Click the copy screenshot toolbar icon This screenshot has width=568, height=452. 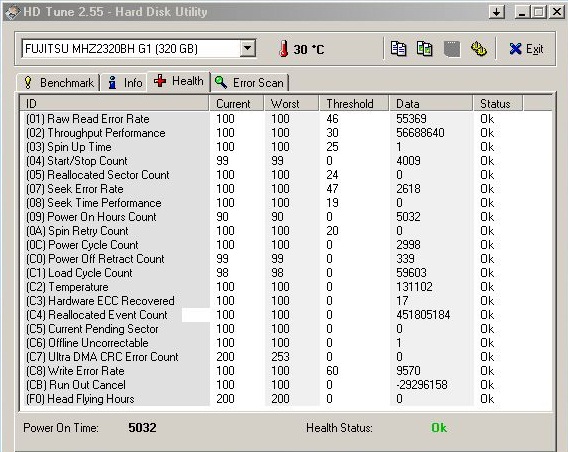tap(424, 49)
